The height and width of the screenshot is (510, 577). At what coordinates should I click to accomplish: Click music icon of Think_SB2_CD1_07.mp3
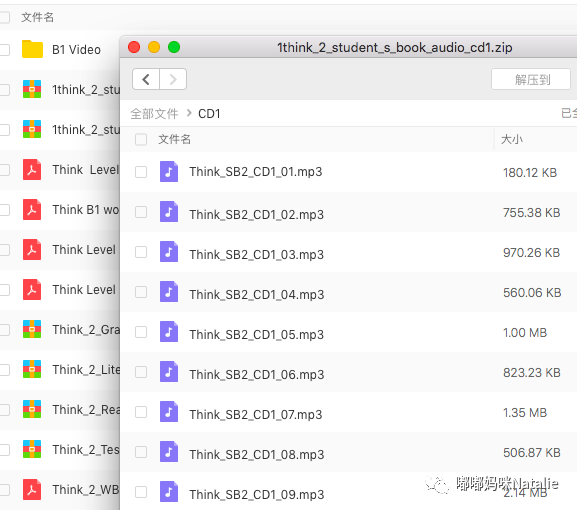point(169,411)
